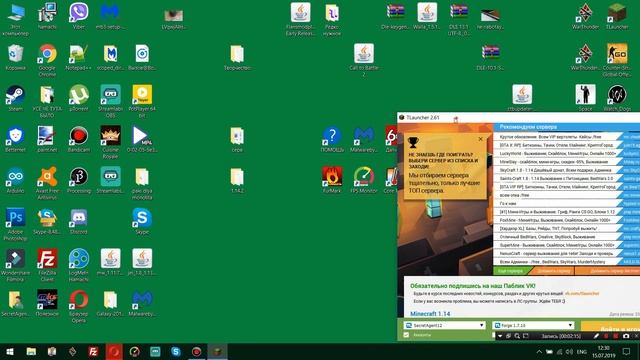Stop recording with the Bandicam red button
640x360 pixels.
[x=615, y=336]
